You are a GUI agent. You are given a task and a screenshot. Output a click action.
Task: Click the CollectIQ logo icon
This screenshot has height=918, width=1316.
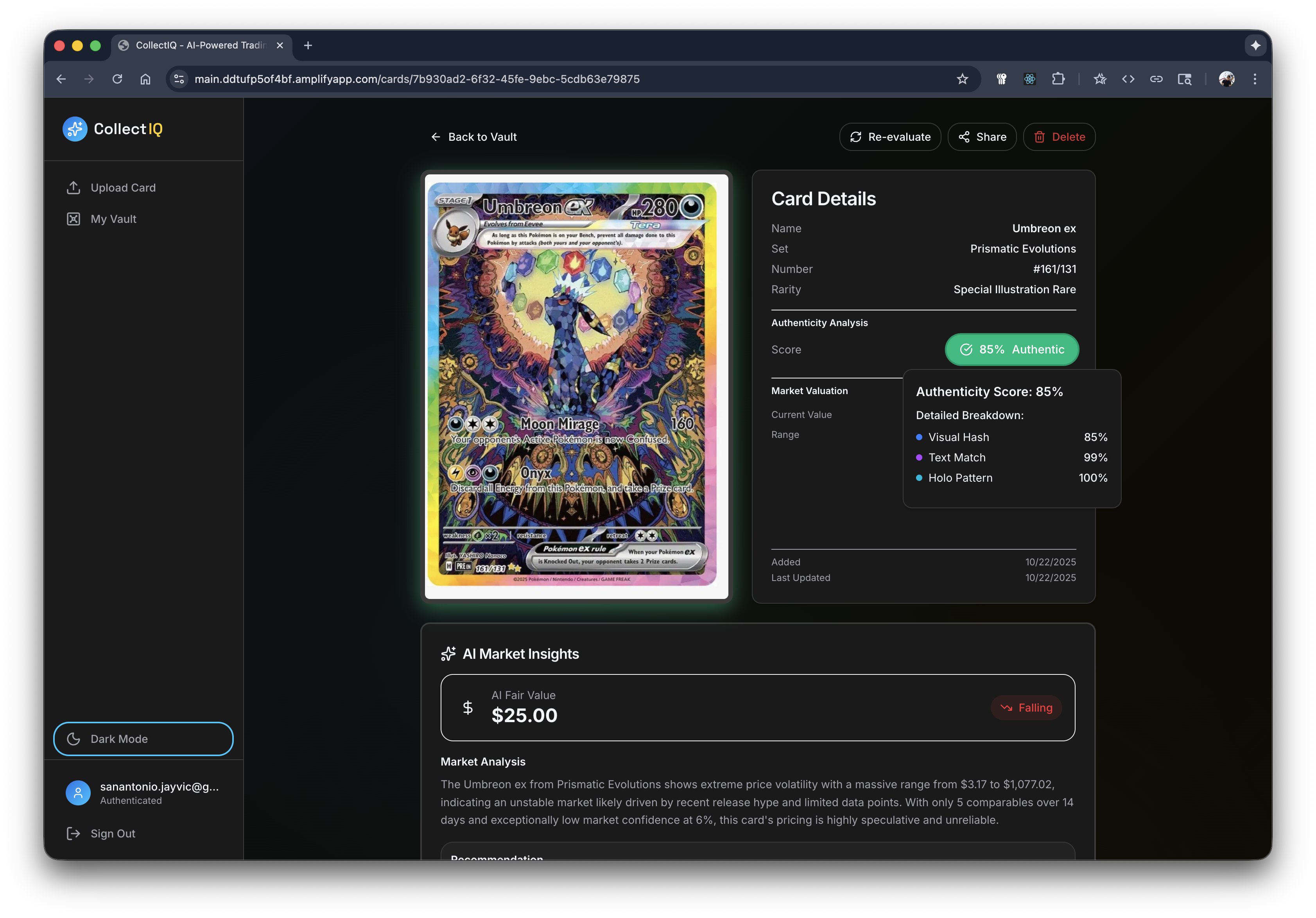[x=75, y=129]
